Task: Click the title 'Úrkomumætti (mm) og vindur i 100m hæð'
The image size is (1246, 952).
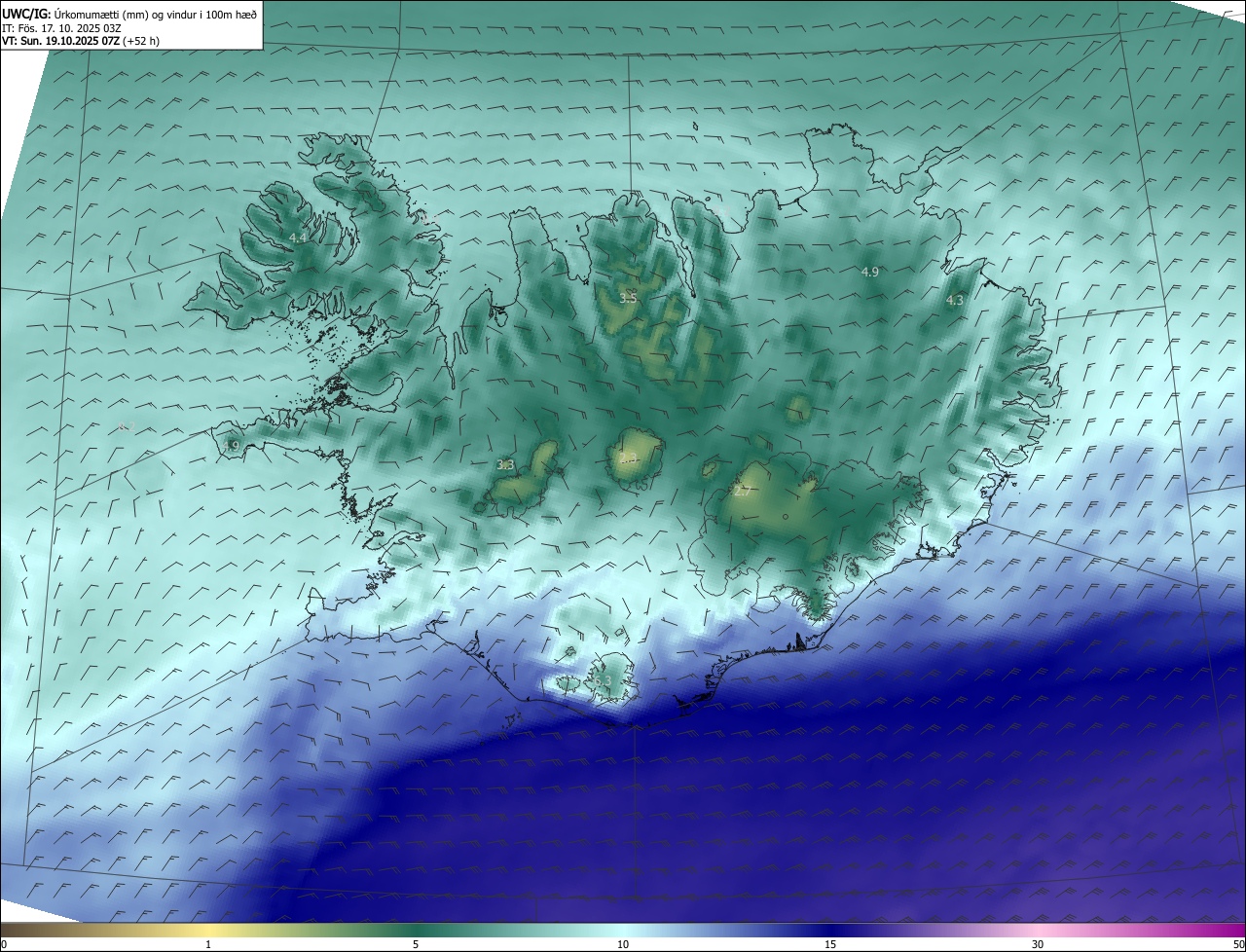Action: tap(155, 15)
